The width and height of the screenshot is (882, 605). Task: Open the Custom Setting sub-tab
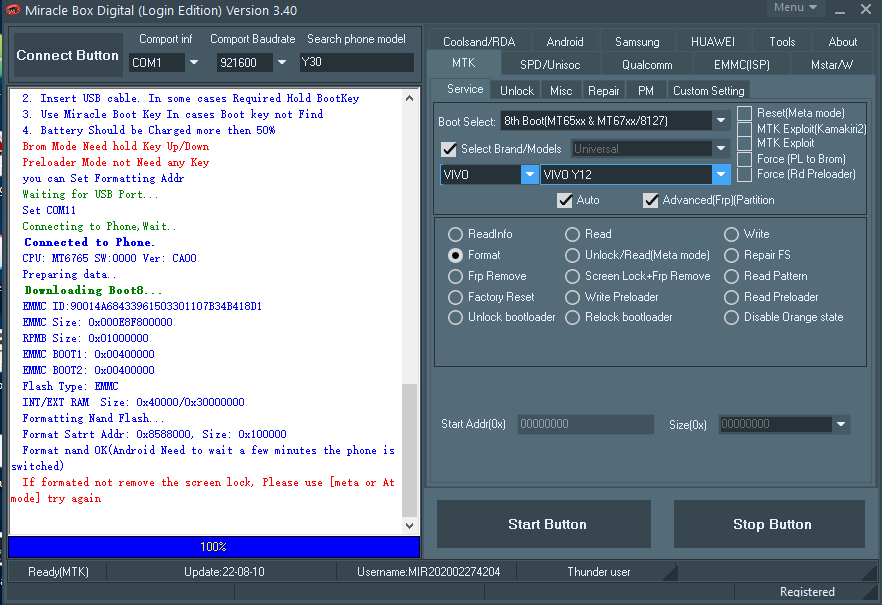pyautogui.click(x=708, y=91)
